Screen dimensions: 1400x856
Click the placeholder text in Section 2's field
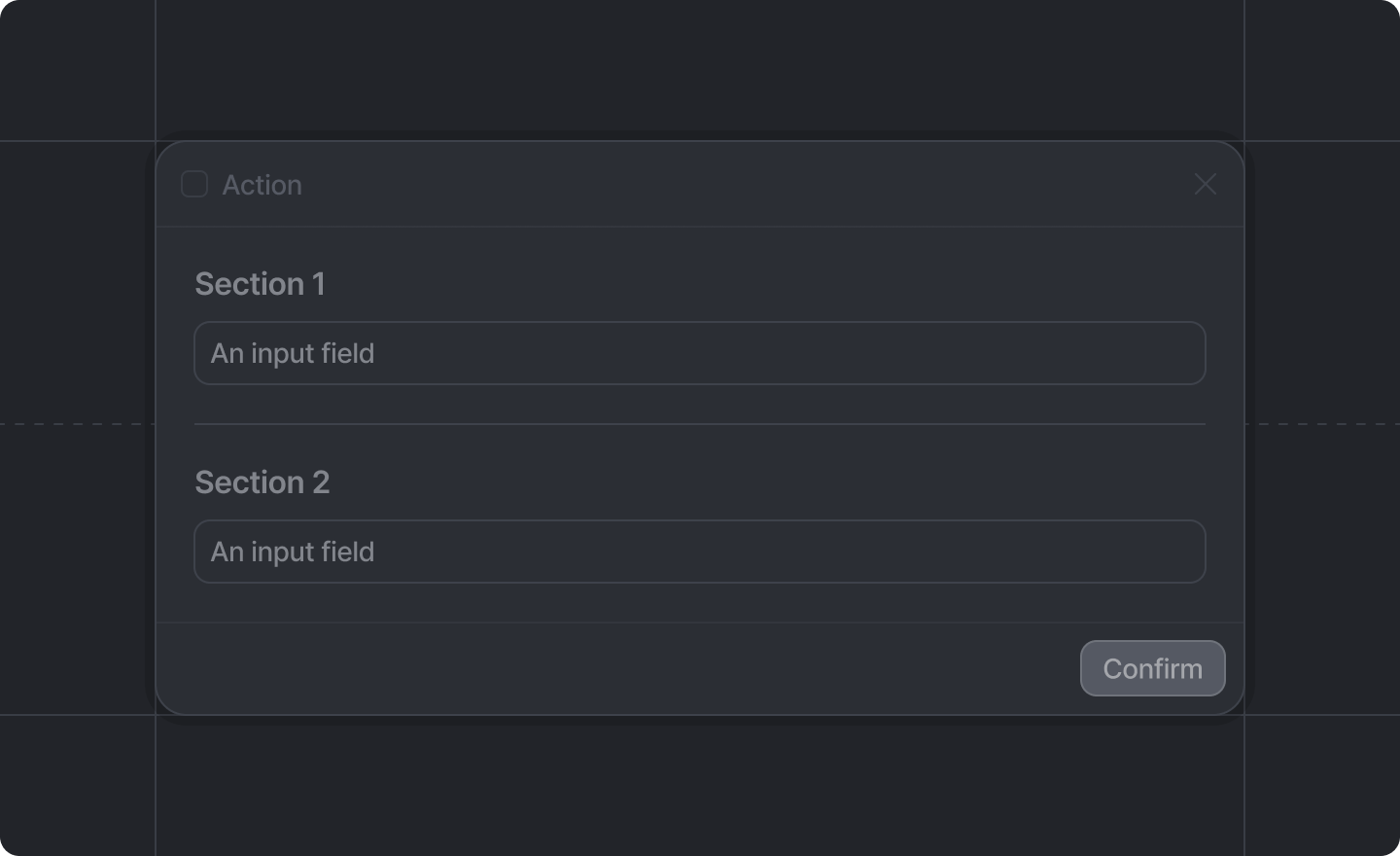click(x=293, y=552)
